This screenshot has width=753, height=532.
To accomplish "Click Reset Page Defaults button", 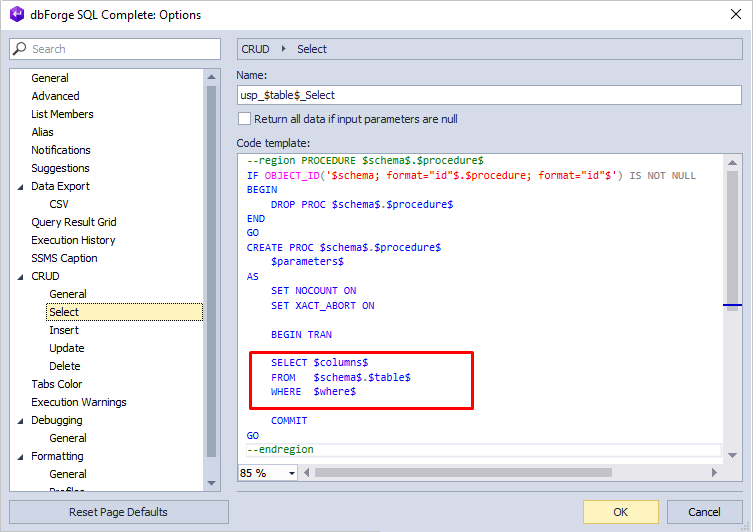I will coord(119,512).
